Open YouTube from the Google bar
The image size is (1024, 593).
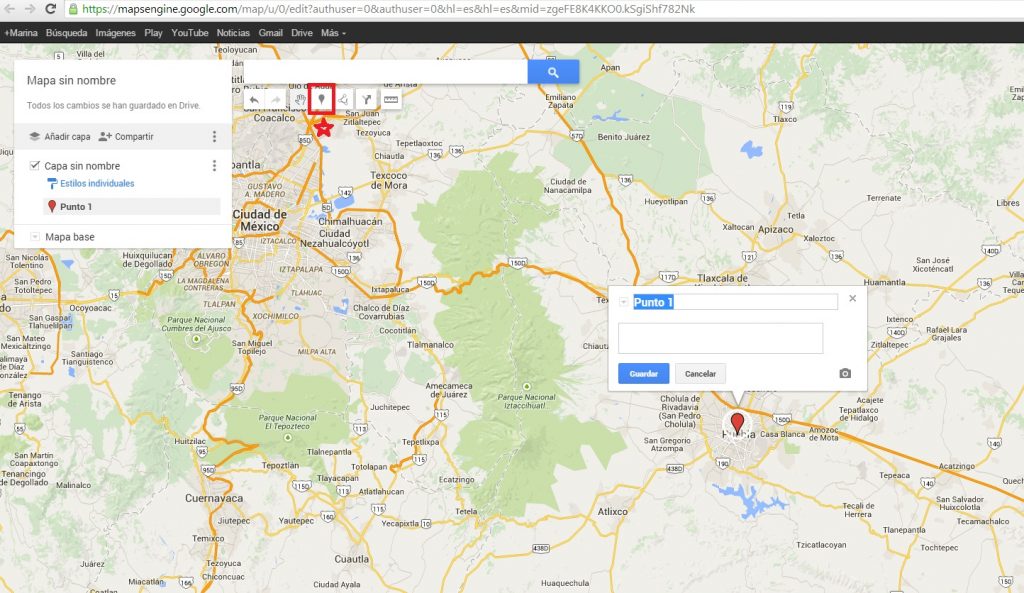click(x=189, y=32)
